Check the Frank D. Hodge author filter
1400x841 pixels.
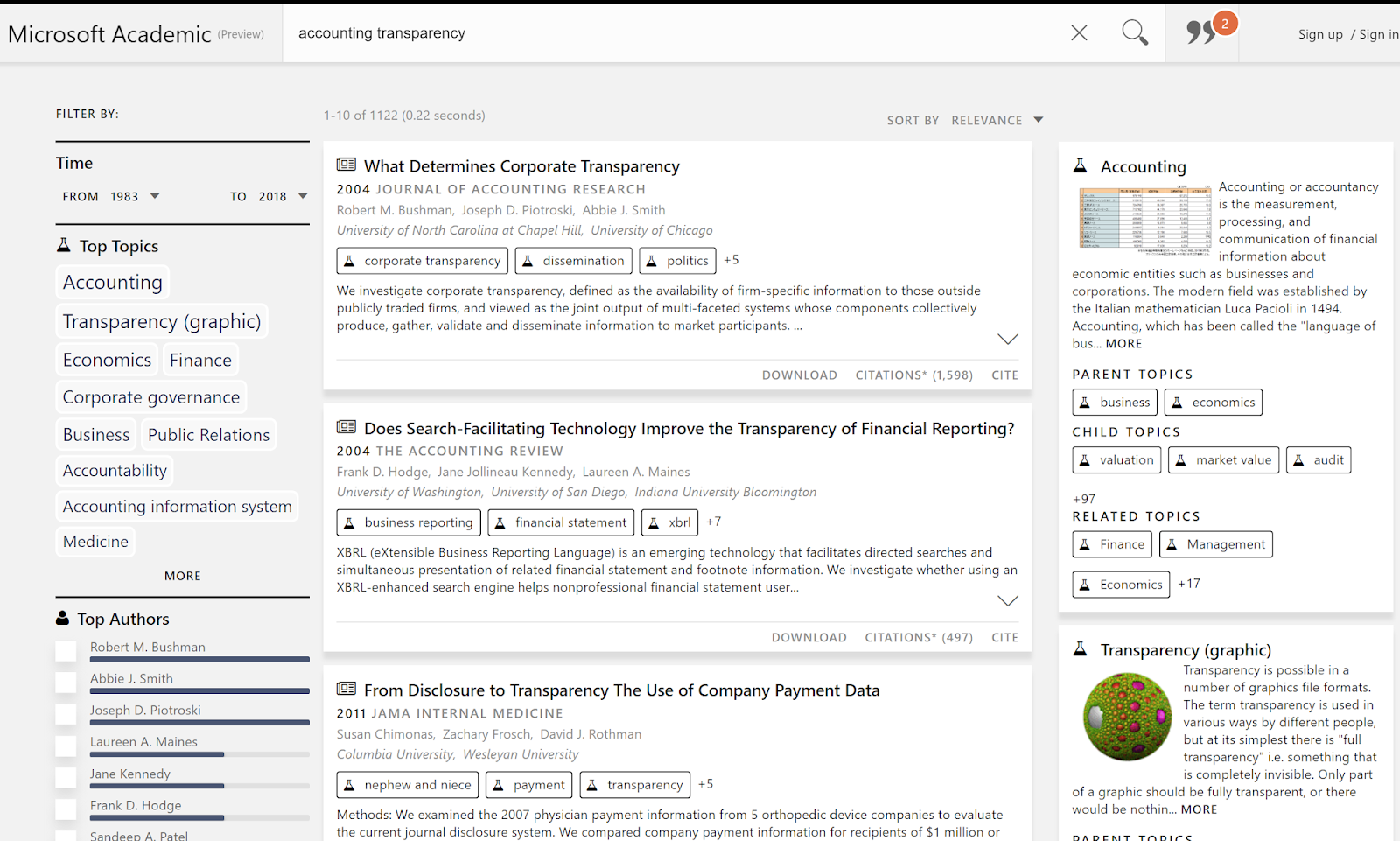(66, 809)
